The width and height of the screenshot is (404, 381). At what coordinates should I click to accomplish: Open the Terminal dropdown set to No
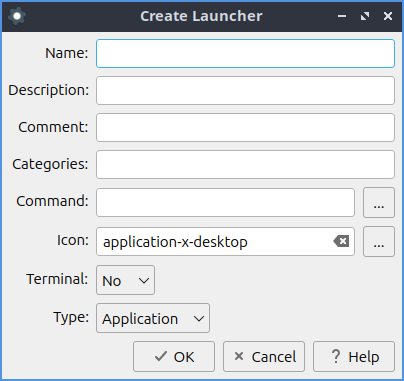tap(125, 280)
